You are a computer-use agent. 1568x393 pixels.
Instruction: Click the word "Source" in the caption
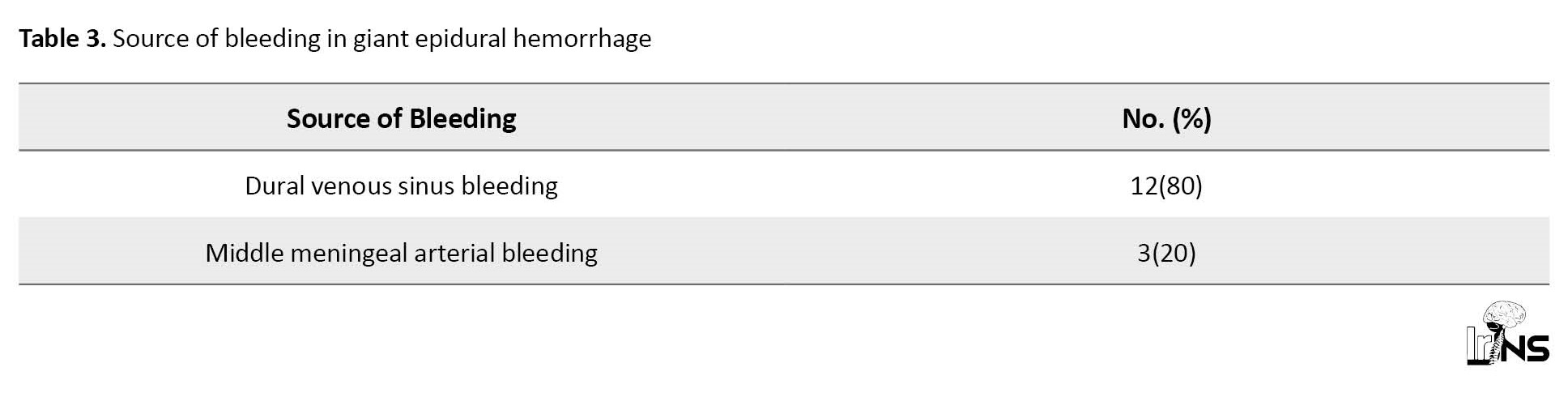151,38
